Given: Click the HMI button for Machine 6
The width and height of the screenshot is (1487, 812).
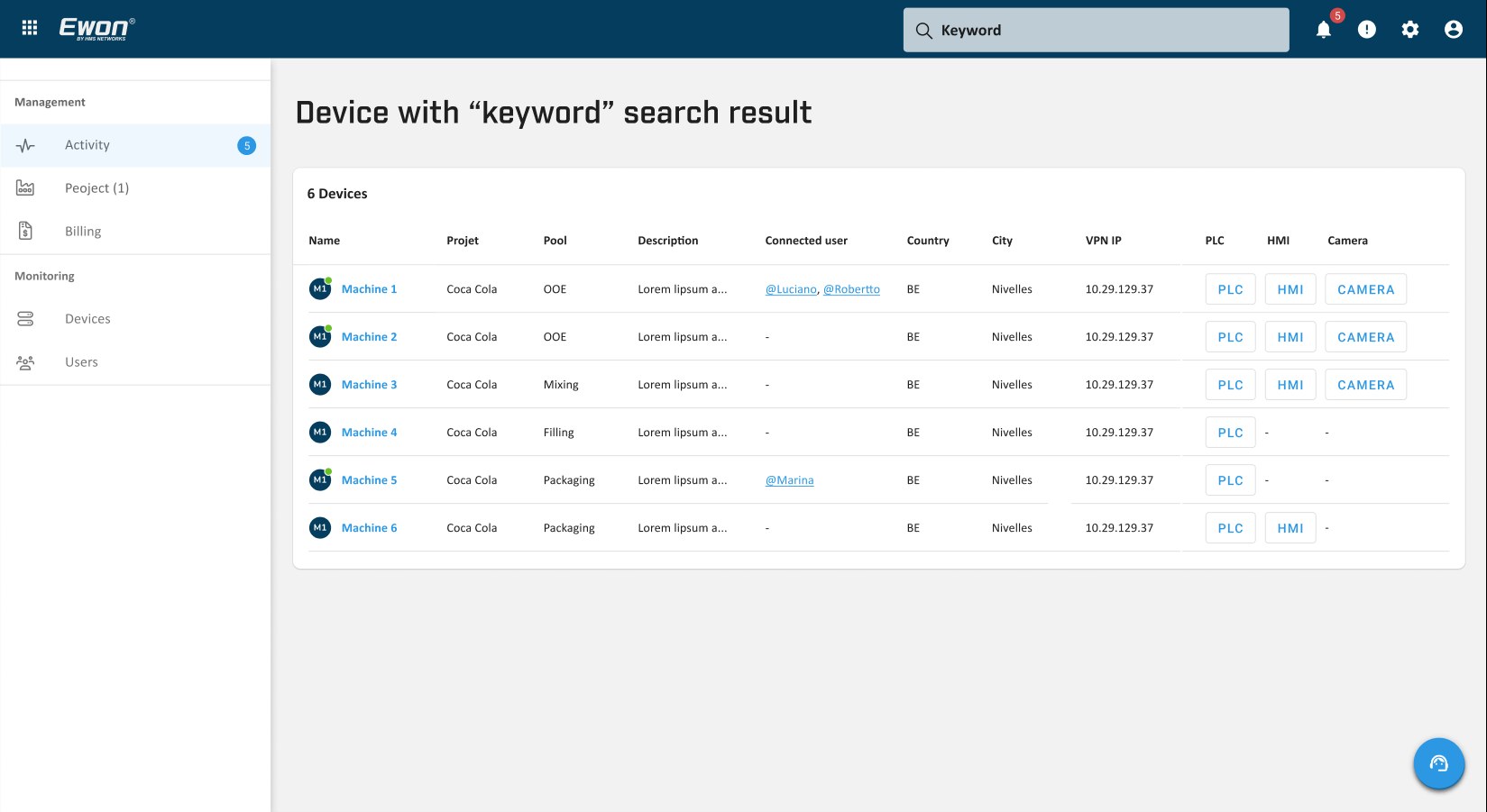Looking at the screenshot, I should point(1290,528).
